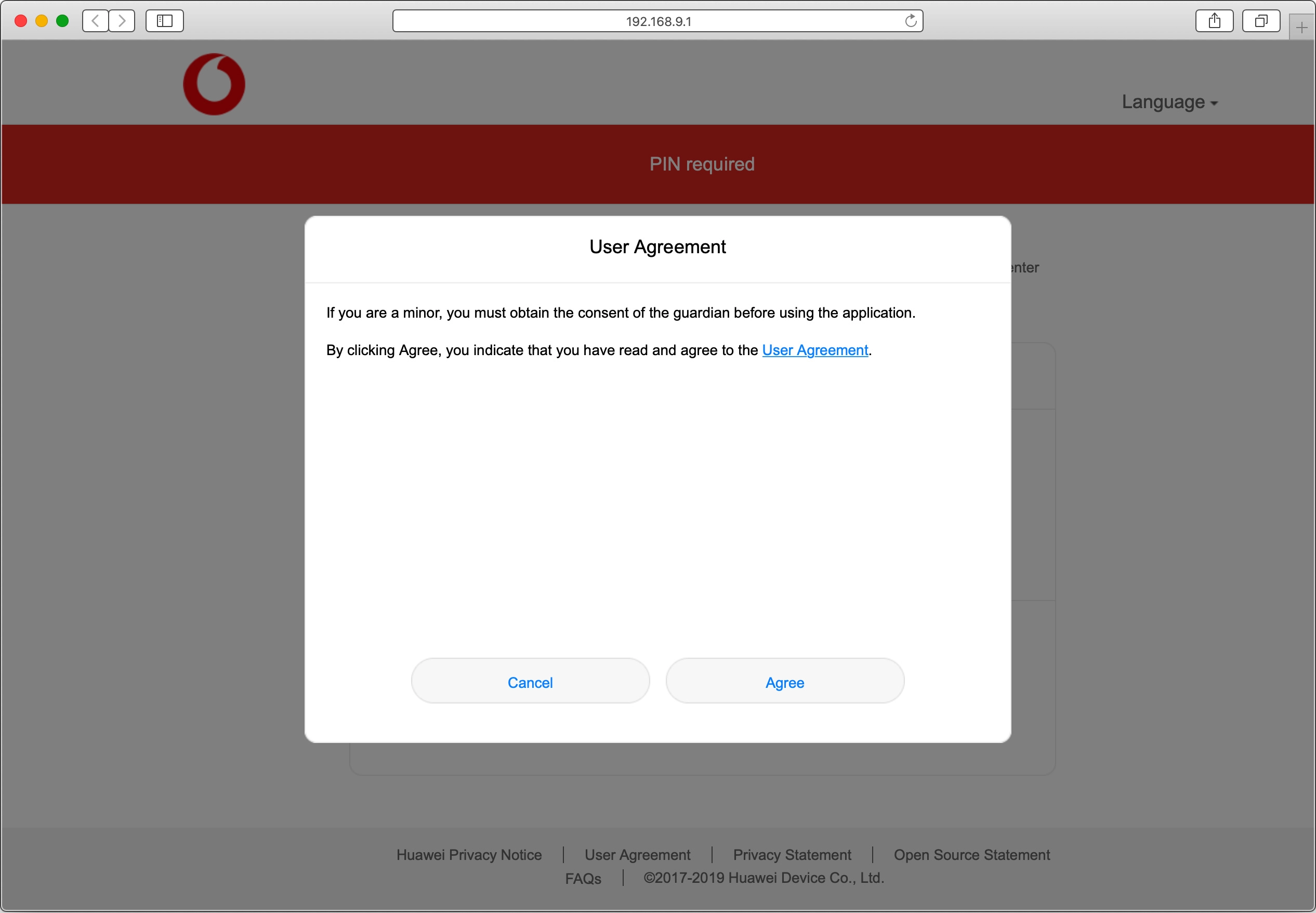Screen dimensions: 1316x913
Task: Open Privacy Statement footer link
Action: [792, 855]
